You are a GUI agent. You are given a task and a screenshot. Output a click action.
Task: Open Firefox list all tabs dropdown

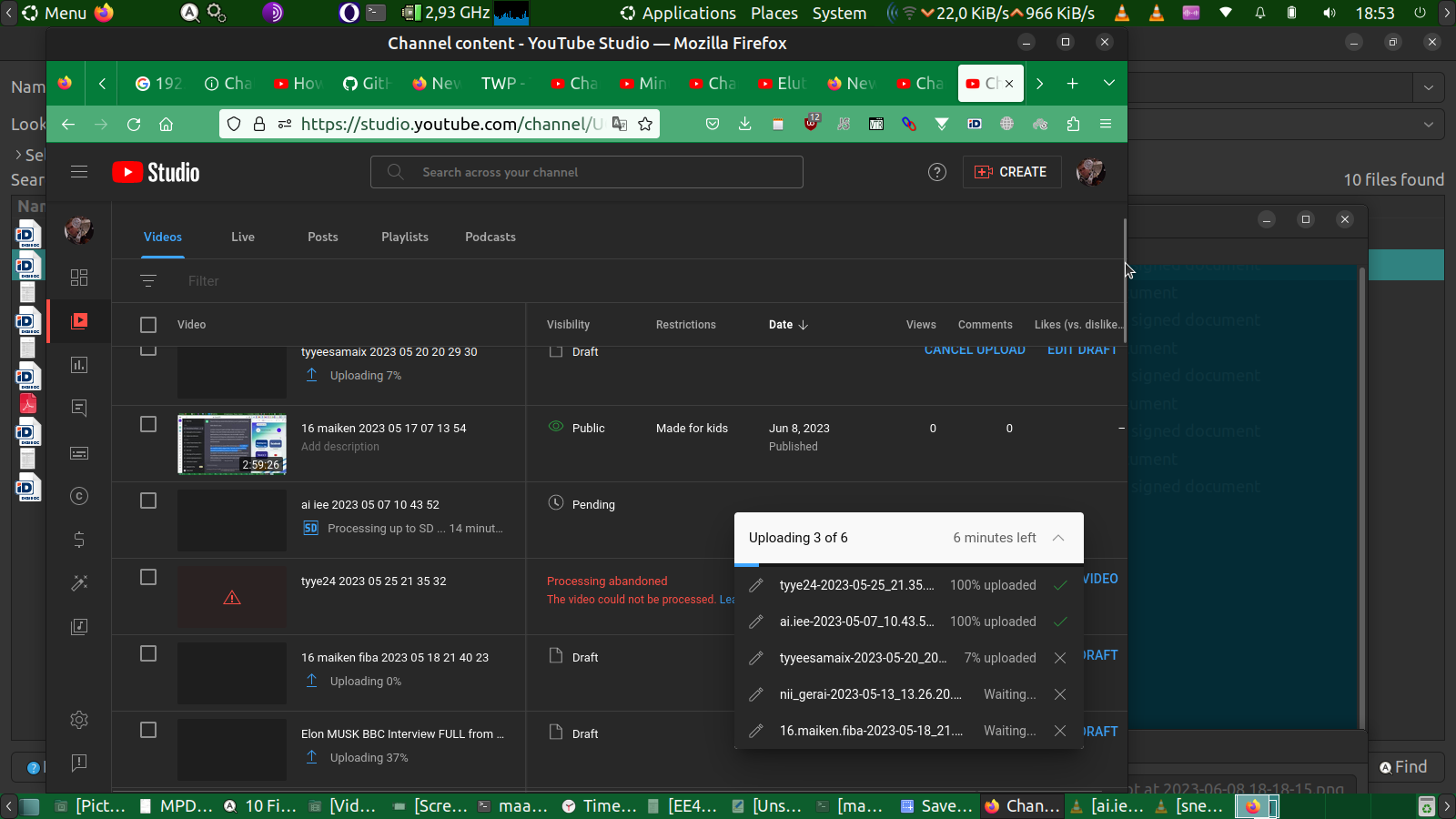point(1108,83)
